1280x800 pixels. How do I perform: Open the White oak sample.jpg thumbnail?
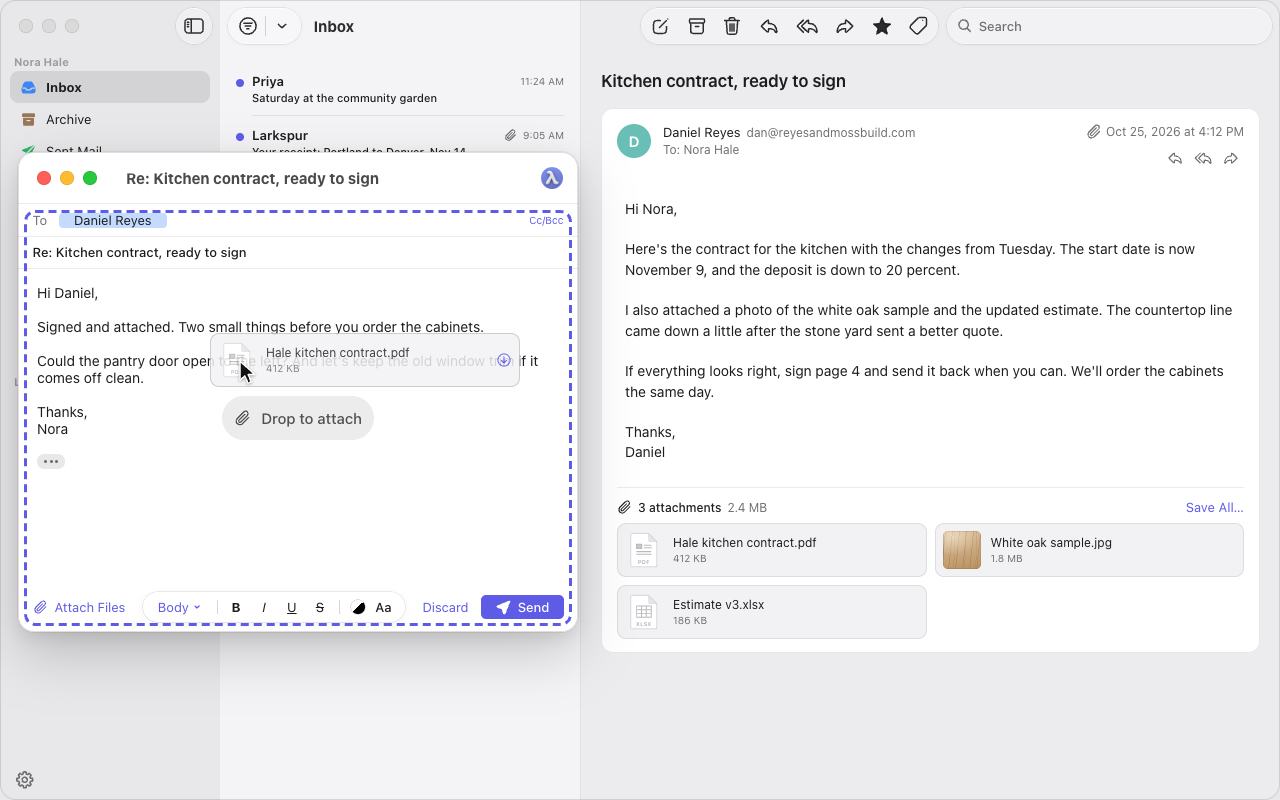click(962, 550)
